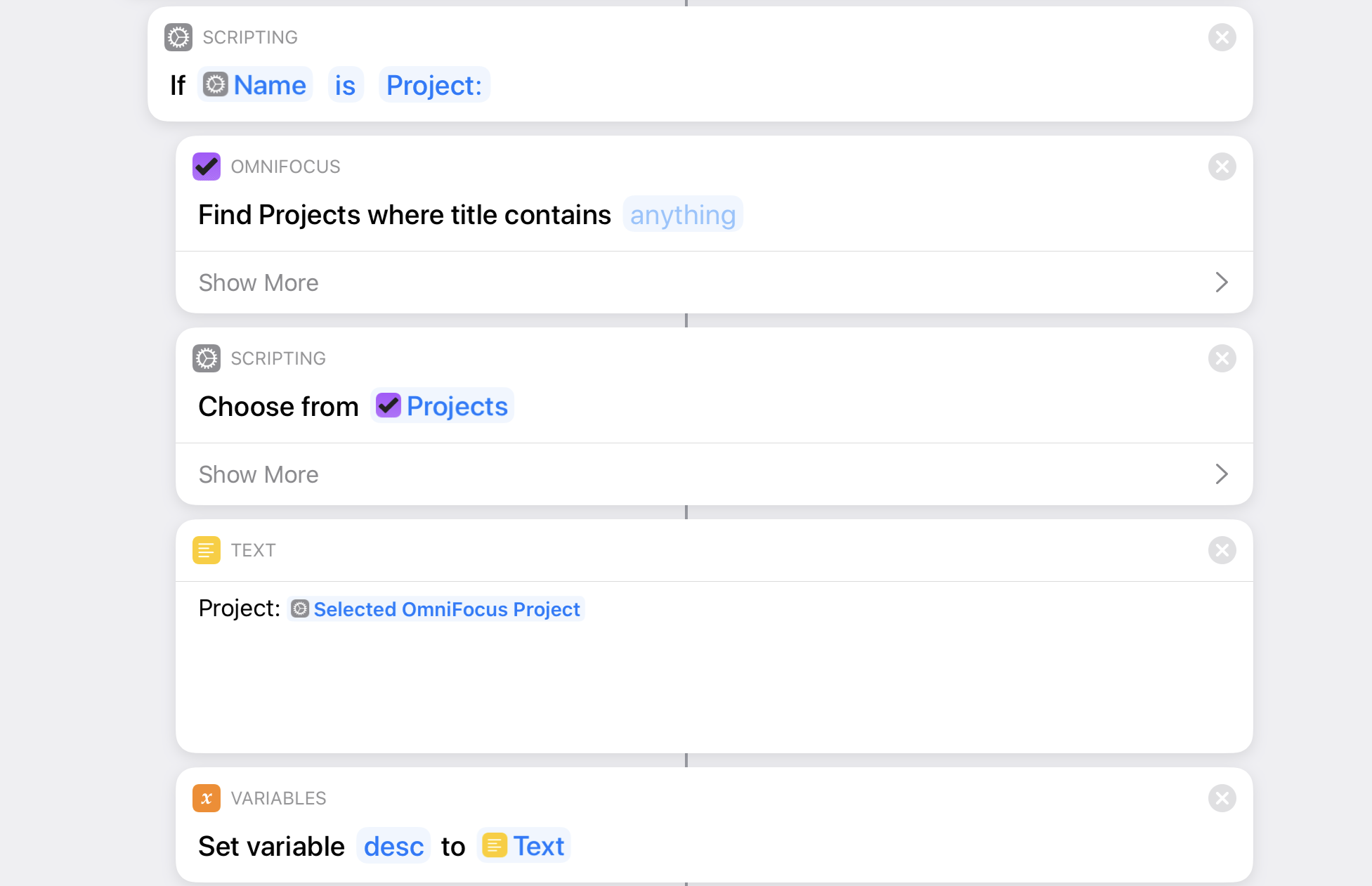1372x886 pixels.
Task: Remove the If action with its X button
Action: [1222, 37]
